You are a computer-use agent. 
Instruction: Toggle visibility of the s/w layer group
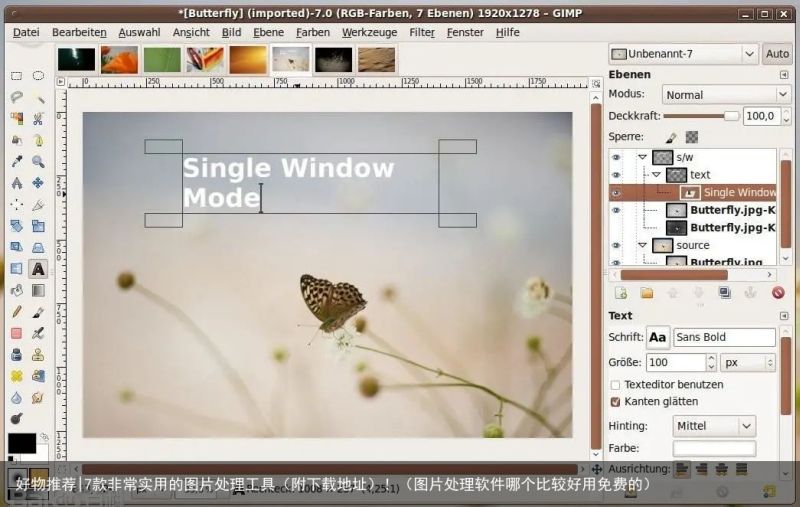[616, 157]
